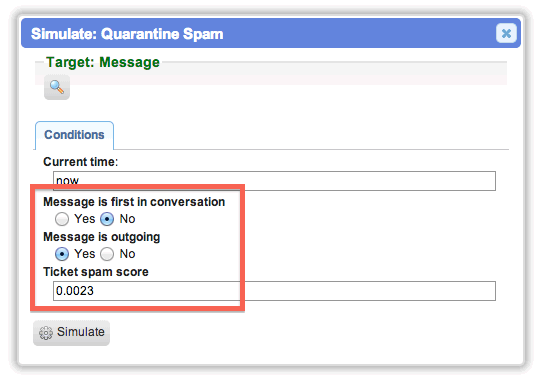Switch to the Conditions tab
543x386 pixels.
tap(74, 135)
